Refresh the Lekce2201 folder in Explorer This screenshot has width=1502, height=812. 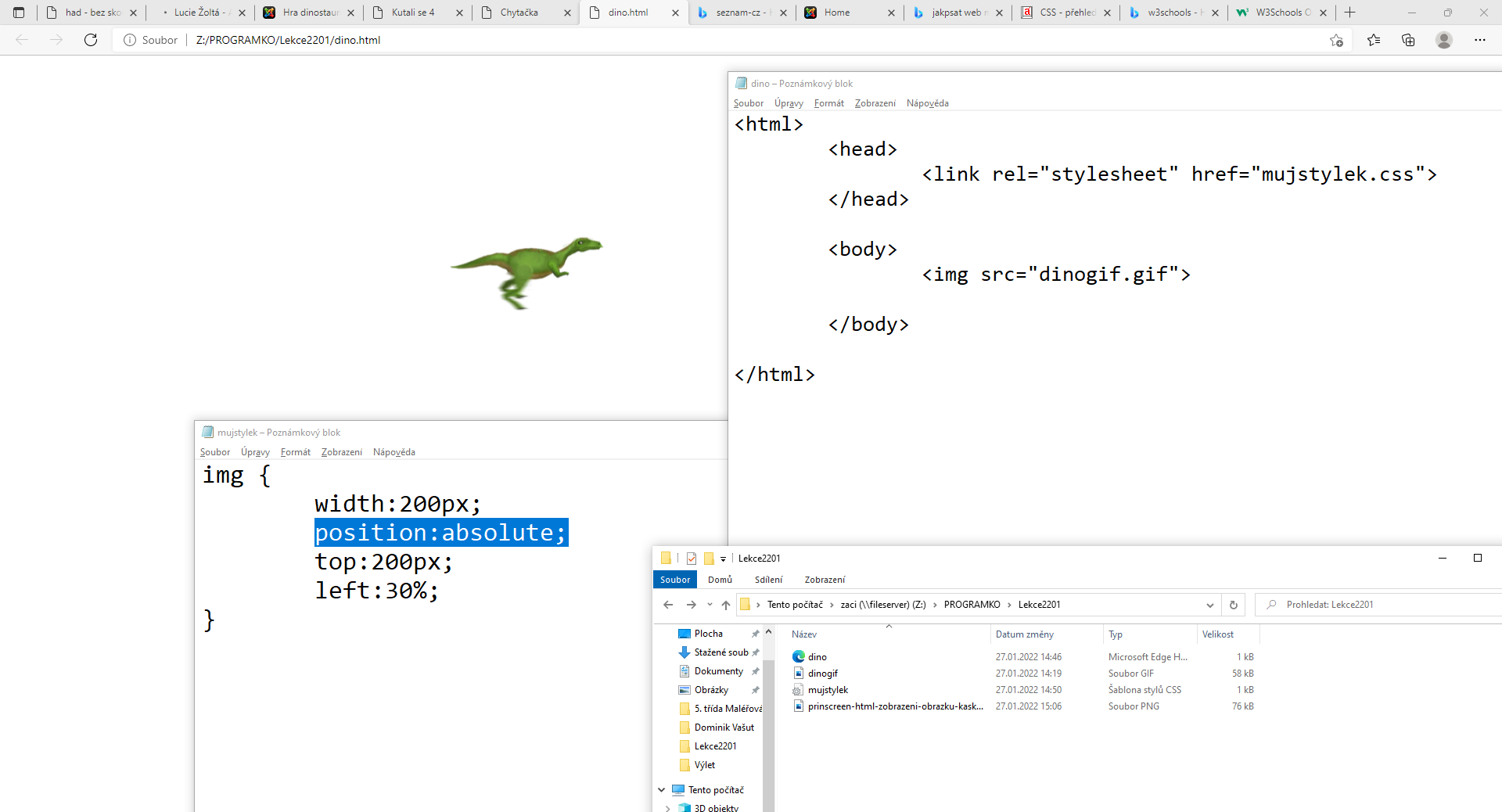[x=1234, y=605]
